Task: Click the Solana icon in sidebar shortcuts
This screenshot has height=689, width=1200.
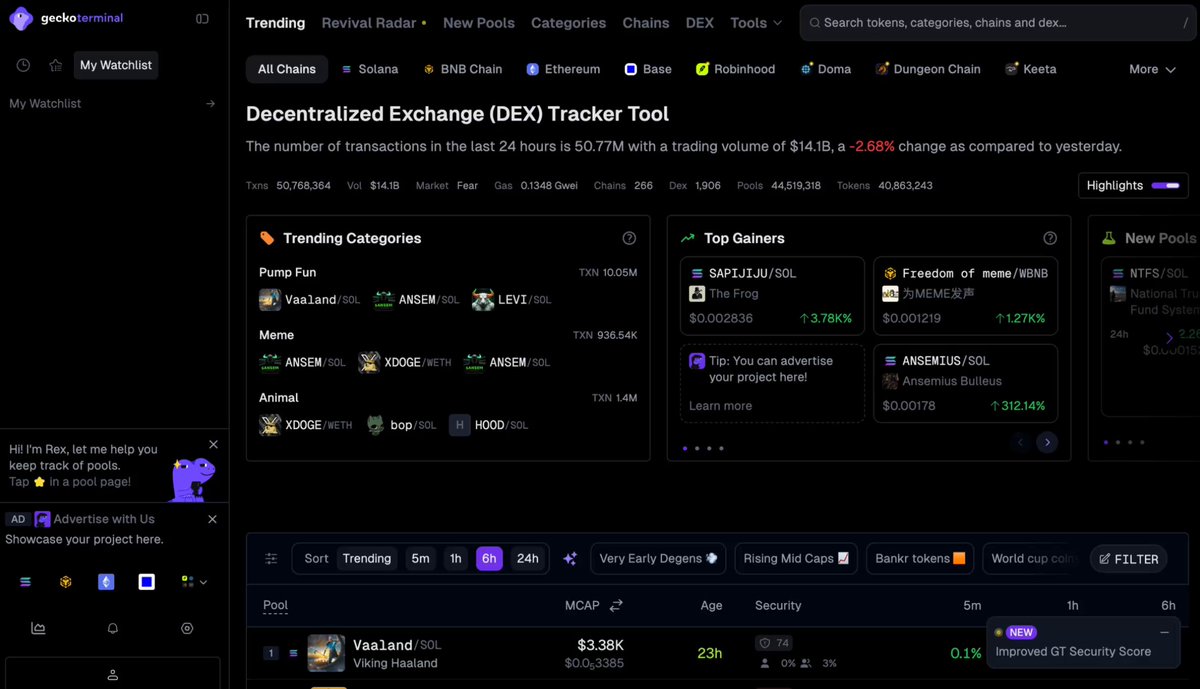Action: tap(25, 582)
